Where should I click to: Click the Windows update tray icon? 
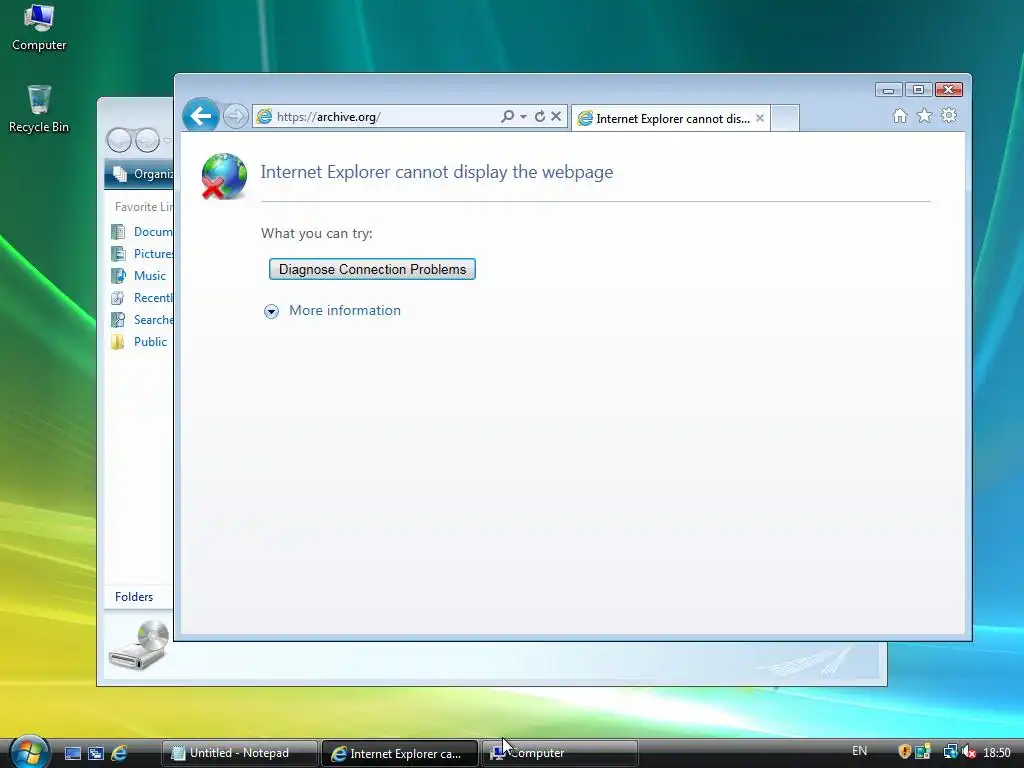coord(923,752)
